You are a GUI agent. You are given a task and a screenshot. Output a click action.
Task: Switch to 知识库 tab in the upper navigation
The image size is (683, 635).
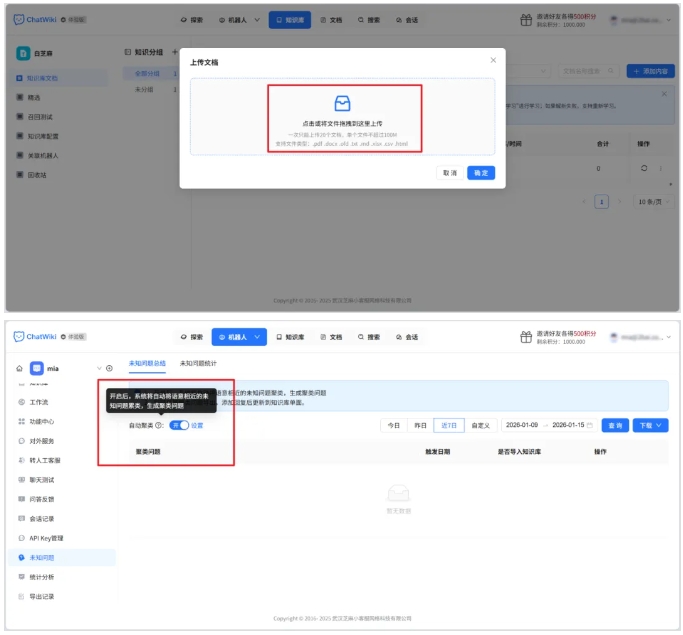(x=290, y=20)
